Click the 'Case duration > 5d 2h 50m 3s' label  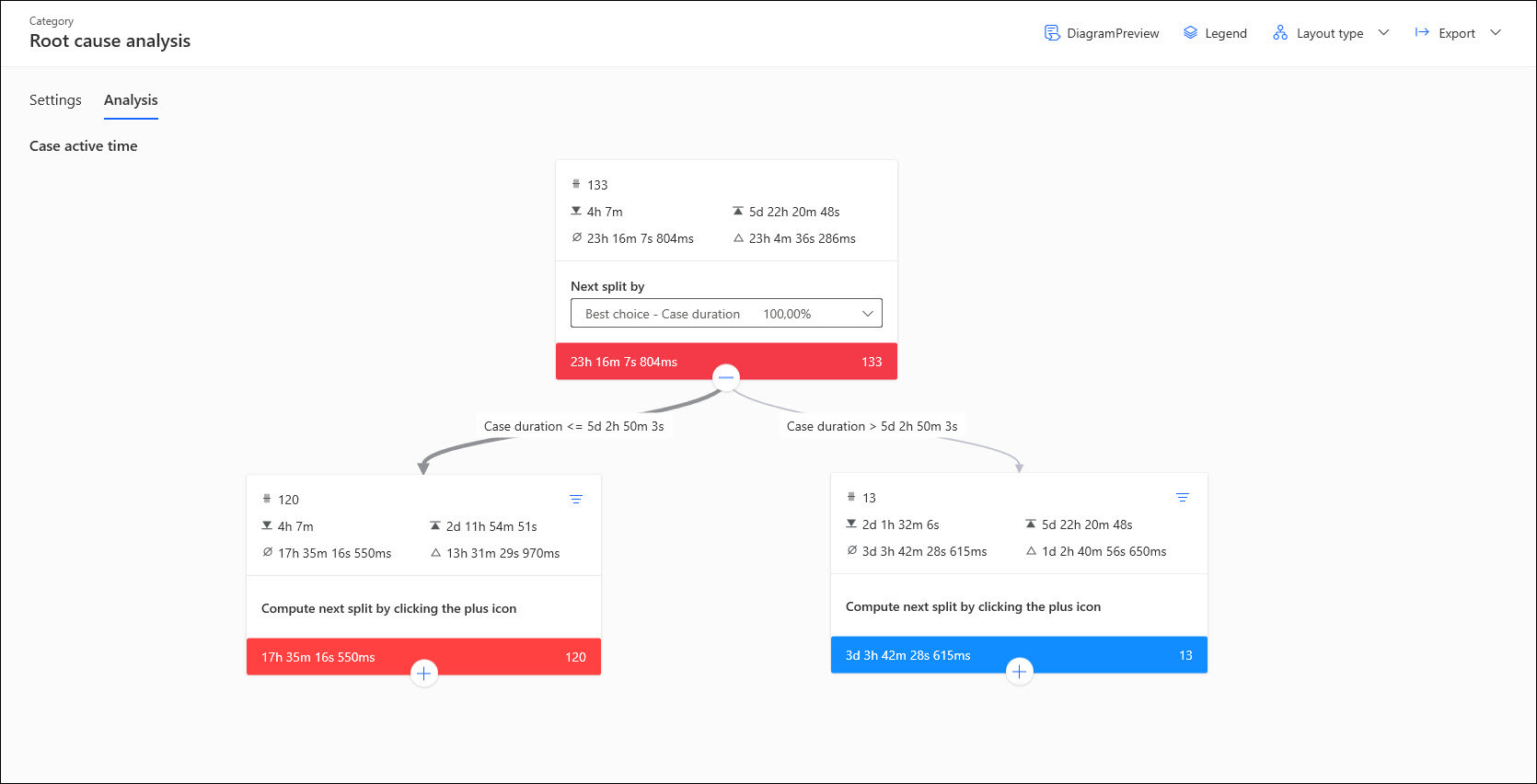point(872,426)
